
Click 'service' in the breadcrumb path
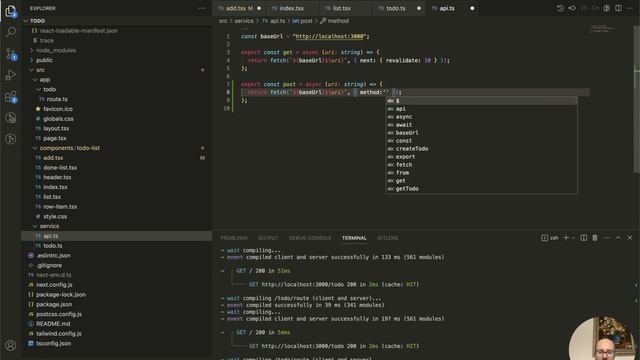pyautogui.click(x=244, y=21)
